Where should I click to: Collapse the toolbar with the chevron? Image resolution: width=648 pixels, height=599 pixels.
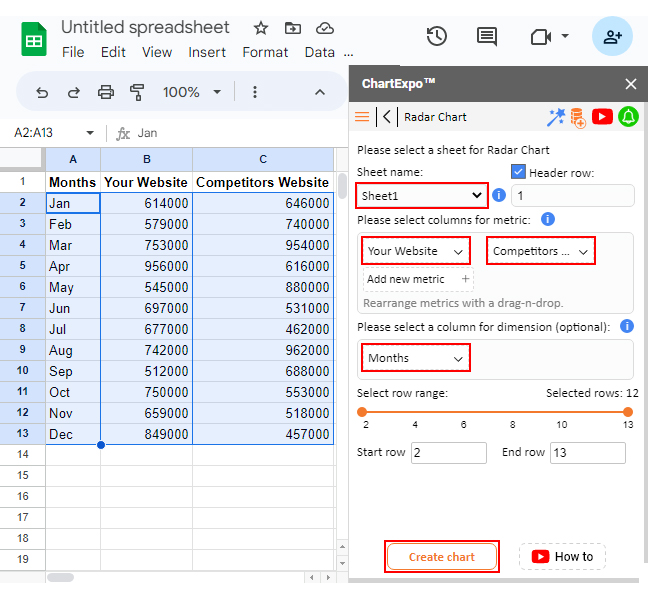pyautogui.click(x=320, y=92)
